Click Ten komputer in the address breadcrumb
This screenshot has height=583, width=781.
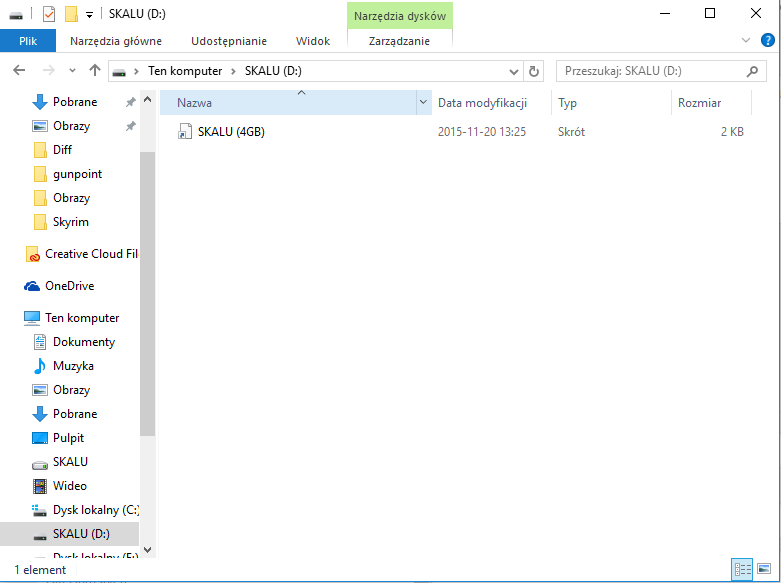[185, 71]
